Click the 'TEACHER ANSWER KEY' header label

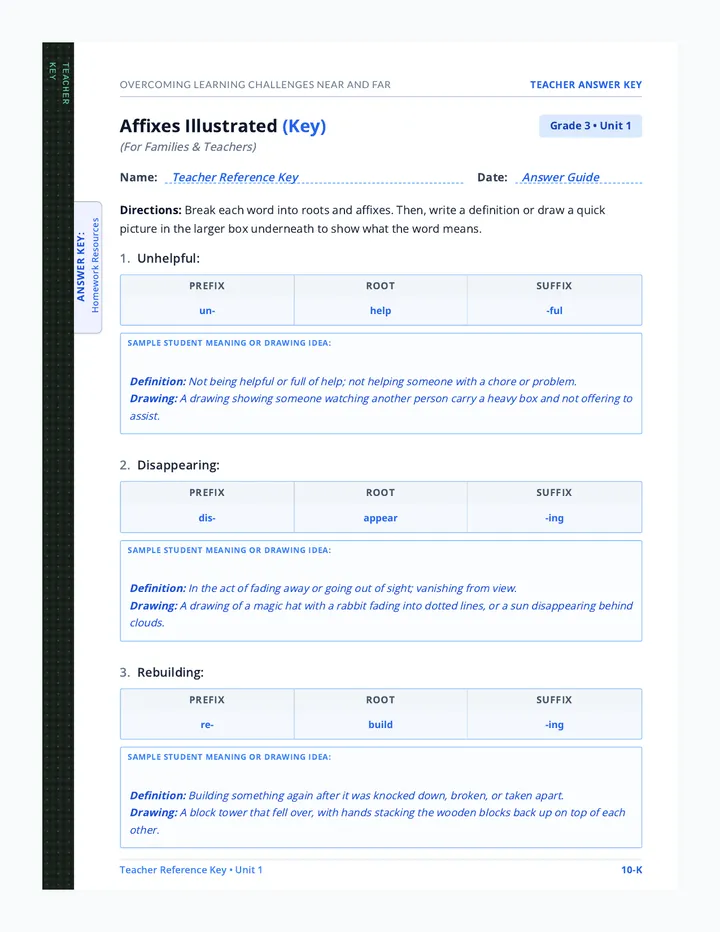click(586, 84)
